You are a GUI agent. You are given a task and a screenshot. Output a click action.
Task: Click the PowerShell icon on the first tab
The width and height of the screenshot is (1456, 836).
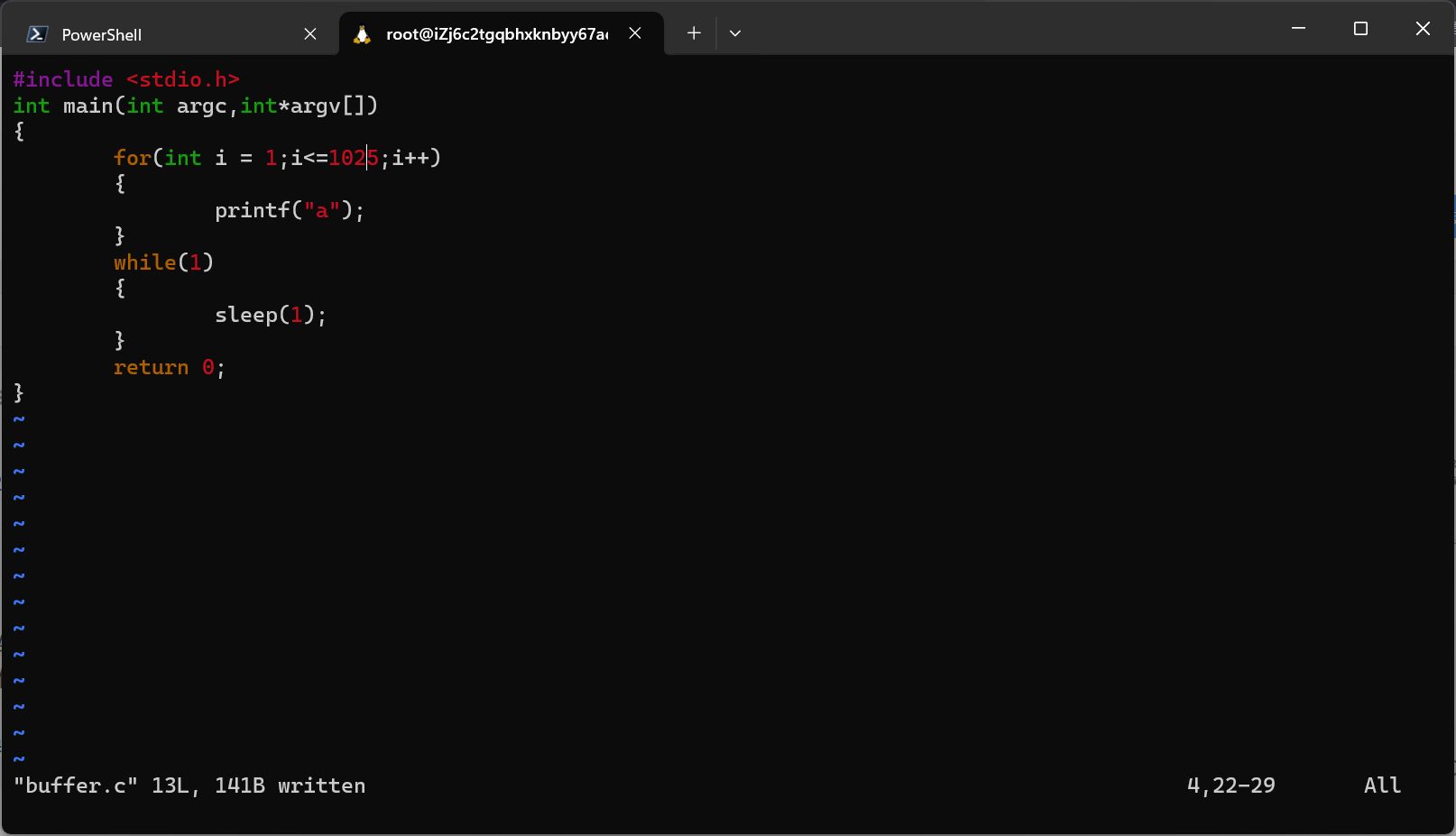tap(37, 34)
